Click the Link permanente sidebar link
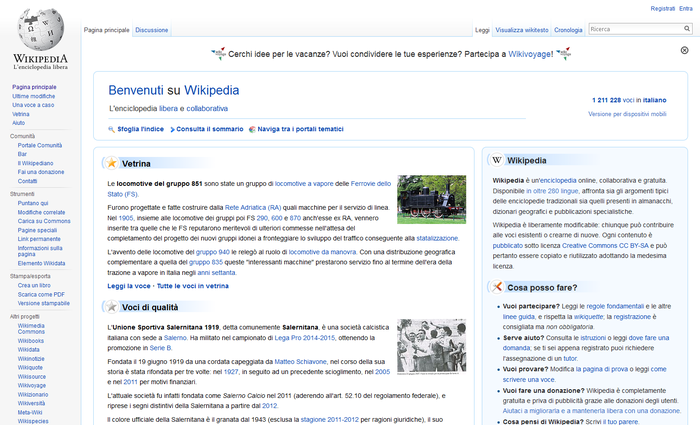This screenshot has width=700, height=425. click(x=39, y=239)
